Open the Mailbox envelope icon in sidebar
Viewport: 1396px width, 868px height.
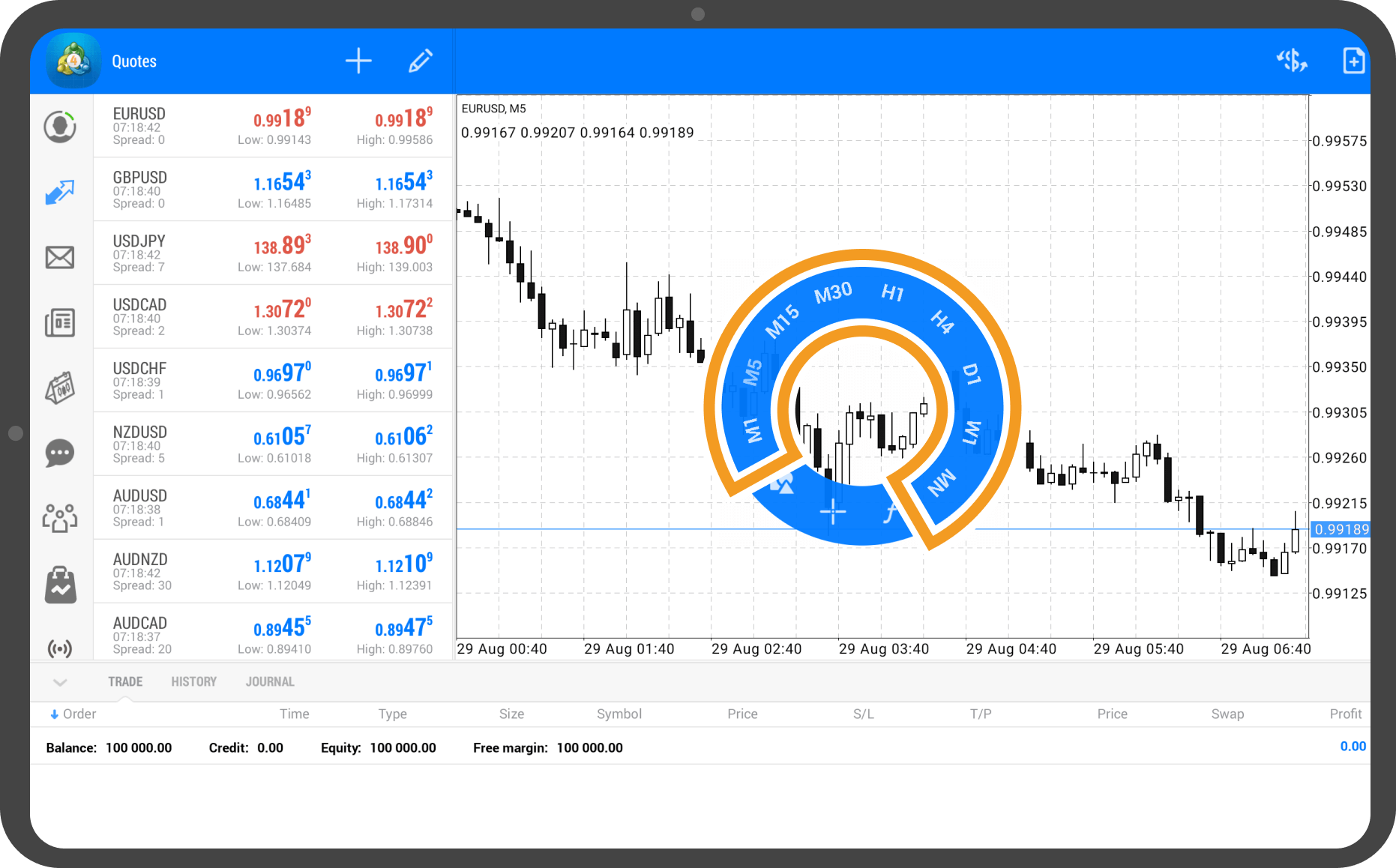coord(60,258)
